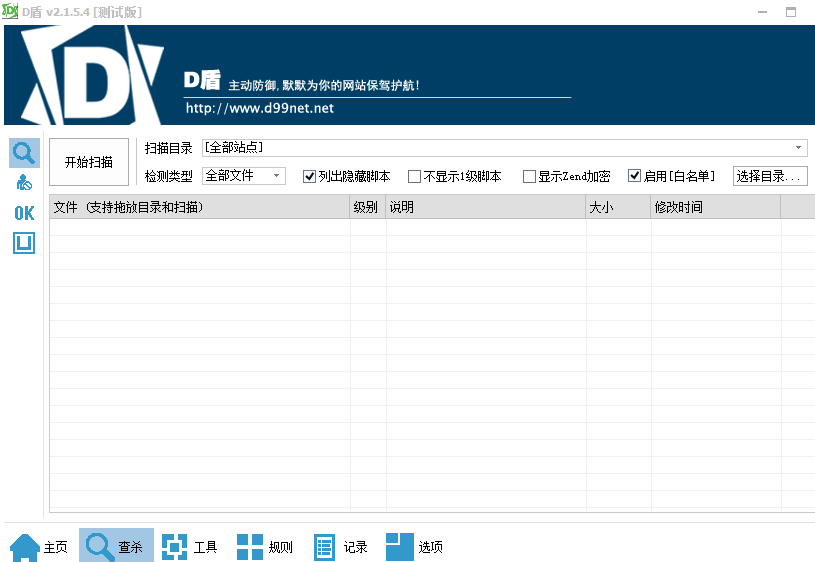Click 开始扫描 button
Image resolution: width=815 pixels, height=562 pixels.
click(x=89, y=162)
